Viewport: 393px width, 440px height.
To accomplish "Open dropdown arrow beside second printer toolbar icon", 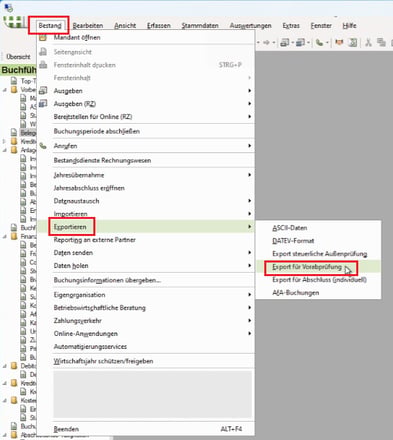I will coord(308,43).
